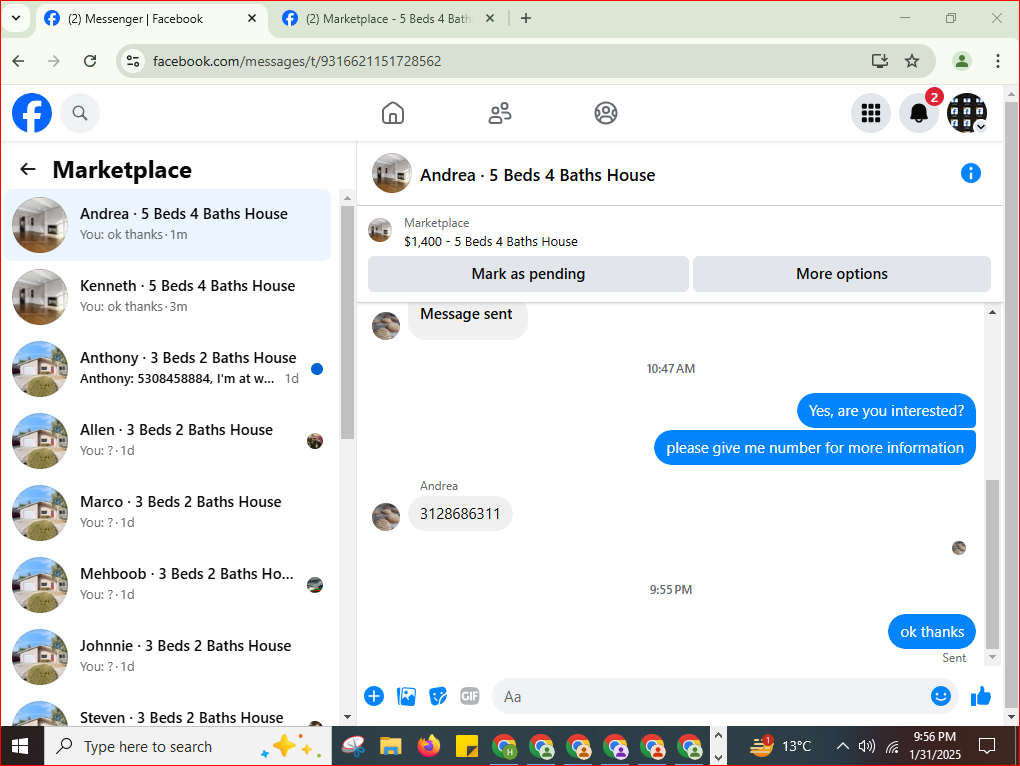Choose a GIF icon in composer
This screenshot has height=766, width=1020.
(x=470, y=696)
